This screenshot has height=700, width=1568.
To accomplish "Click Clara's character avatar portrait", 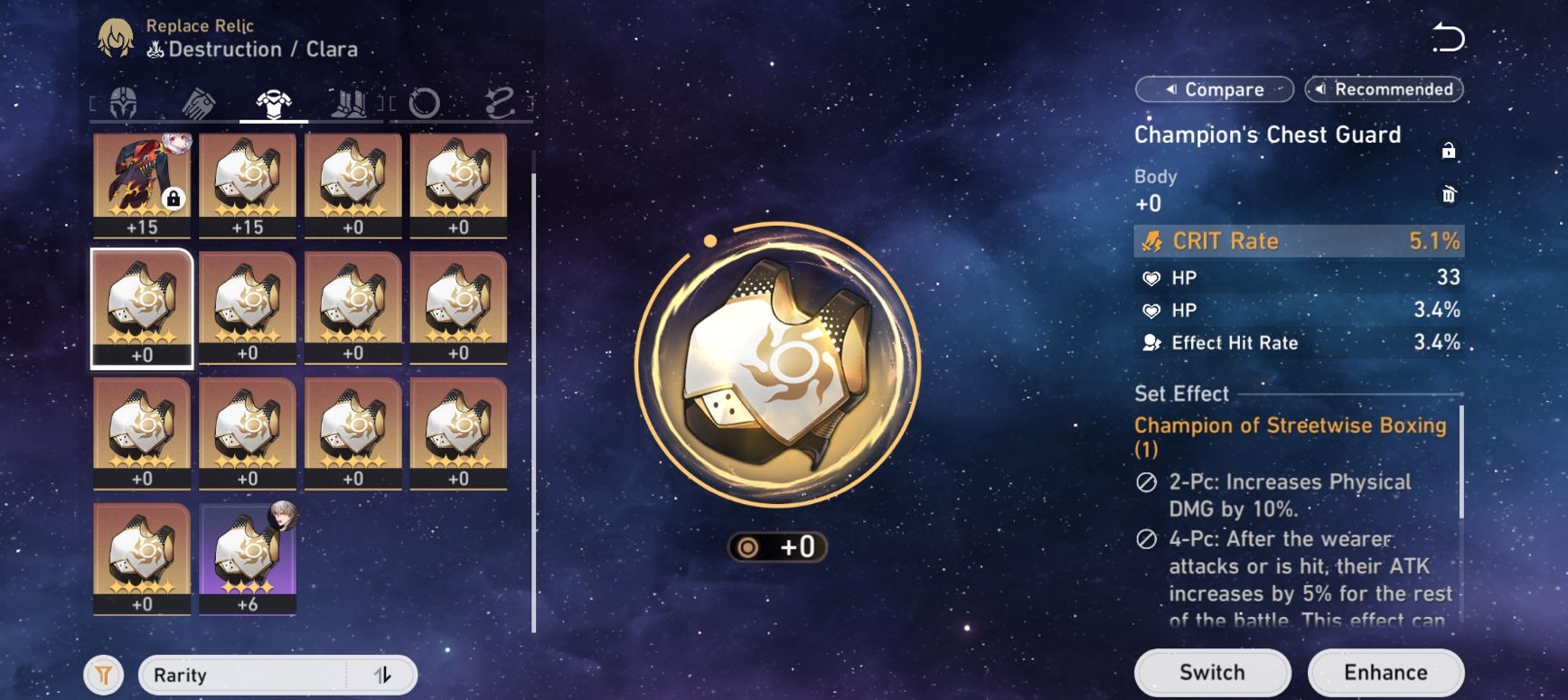I will (x=116, y=39).
